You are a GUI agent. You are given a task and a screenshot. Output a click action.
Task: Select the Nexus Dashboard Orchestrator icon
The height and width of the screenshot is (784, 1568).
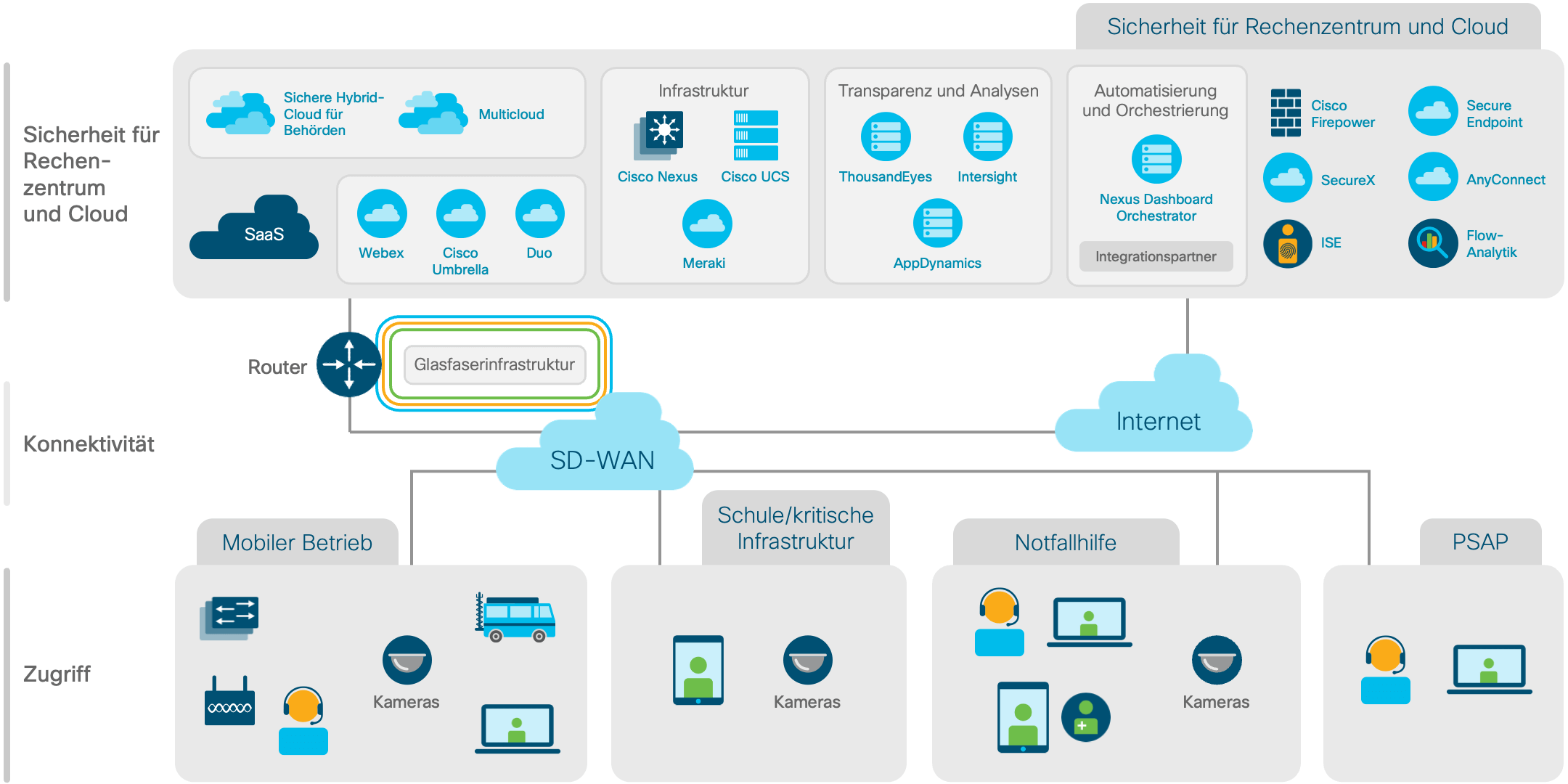[x=1156, y=160]
